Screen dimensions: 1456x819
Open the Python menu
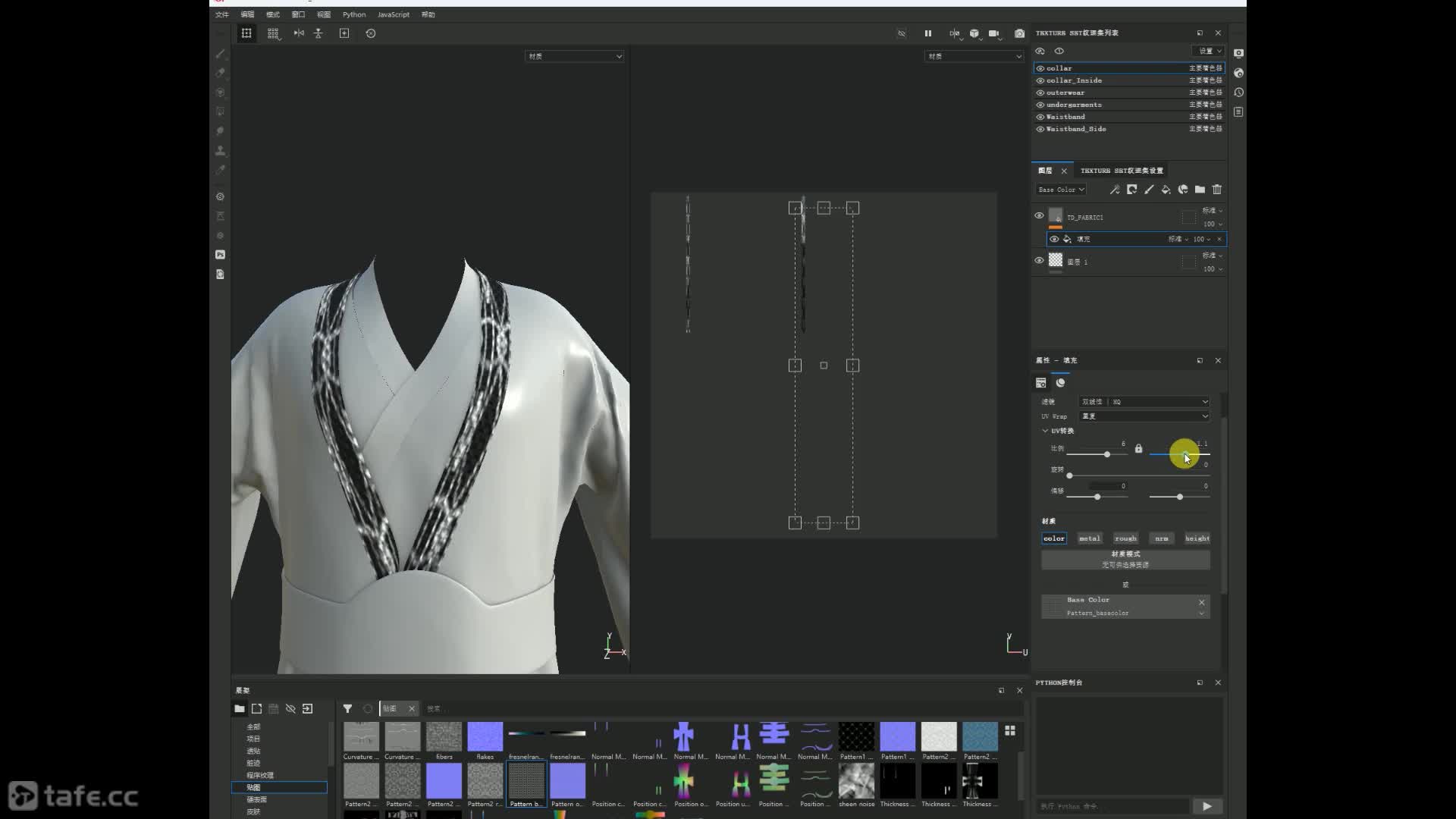tap(354, 14)
